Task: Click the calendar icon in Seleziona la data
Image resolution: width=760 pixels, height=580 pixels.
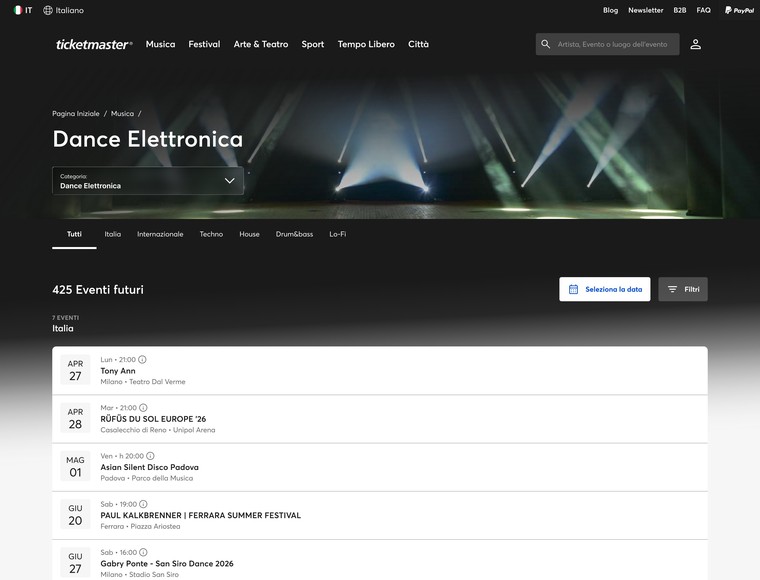Action: point(573,289)
